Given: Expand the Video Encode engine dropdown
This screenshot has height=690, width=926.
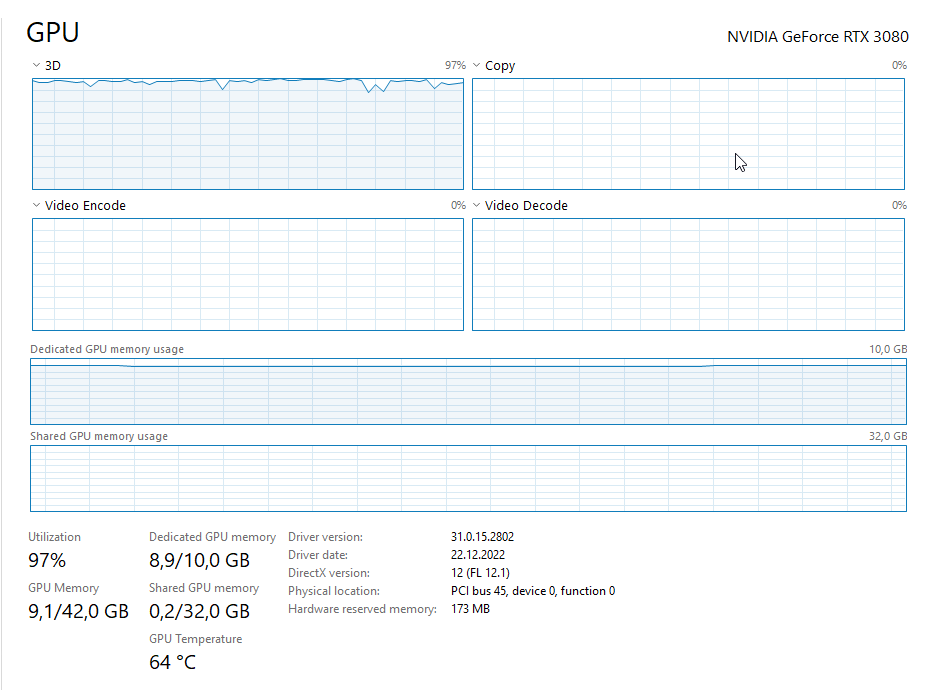Looking at the screenshot, I should [78, 206].
